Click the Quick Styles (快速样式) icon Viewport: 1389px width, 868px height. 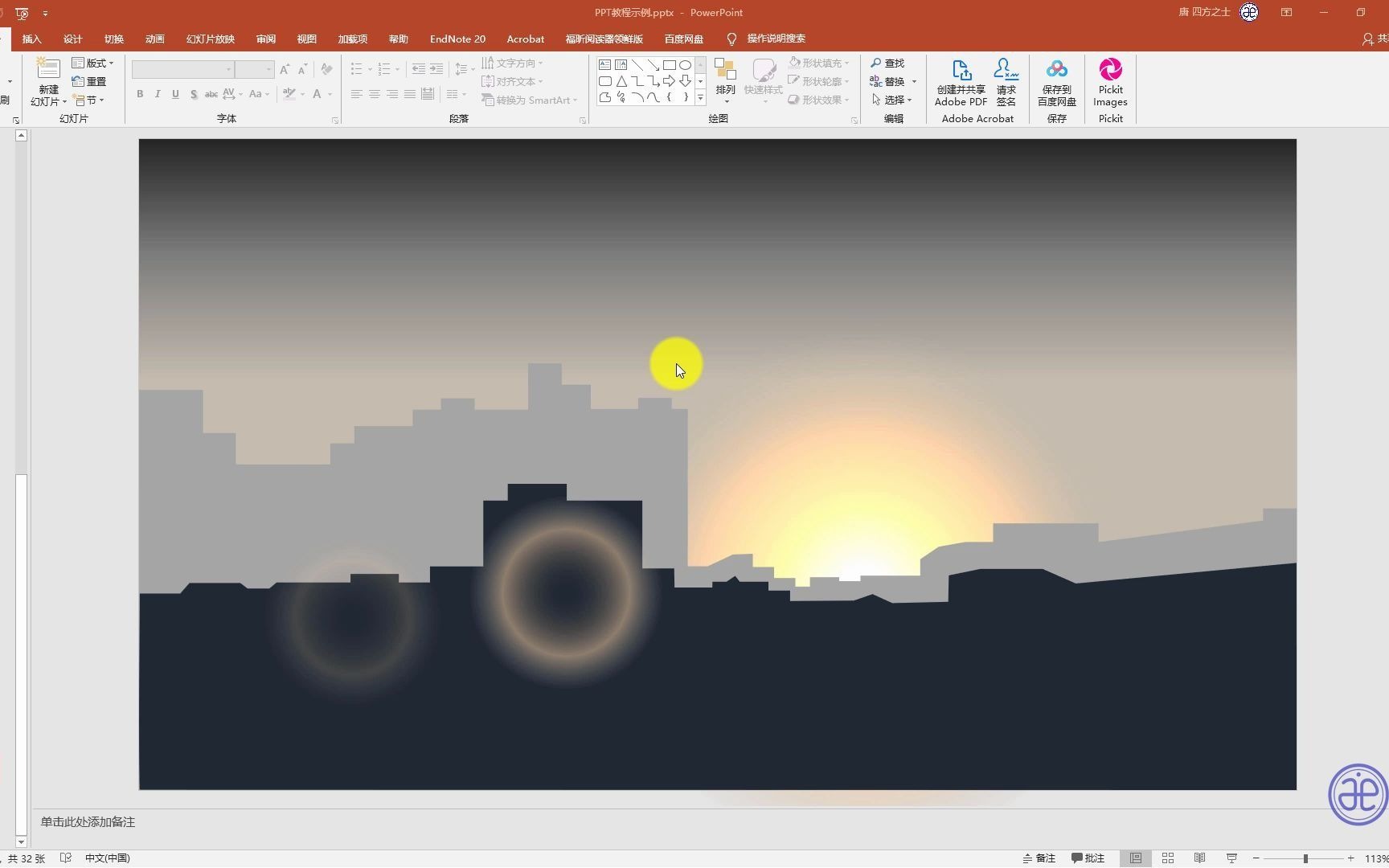pos(763,71)
